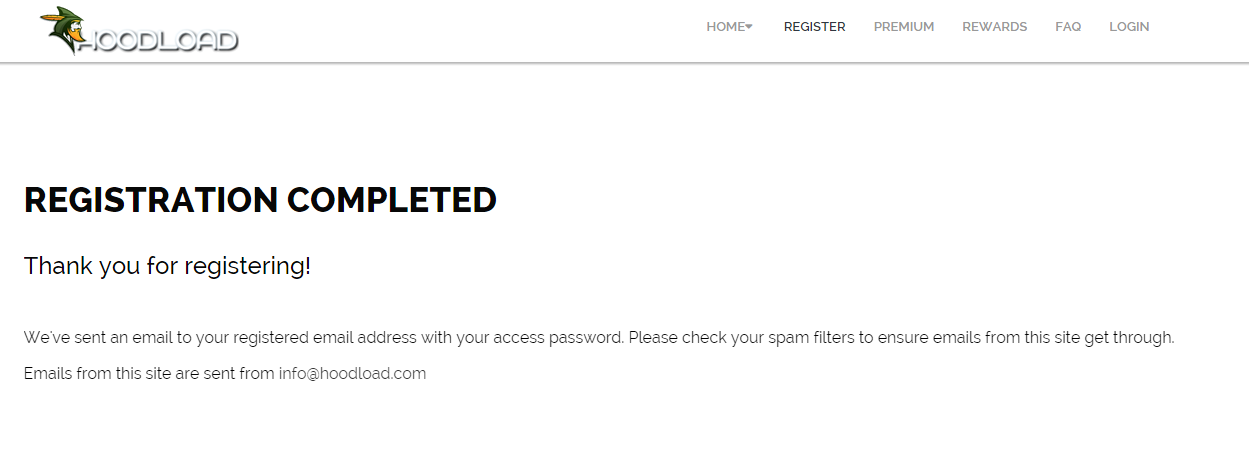
Task: Click the LOGIN link in navbar
Action: click(x=1129, y=27)
